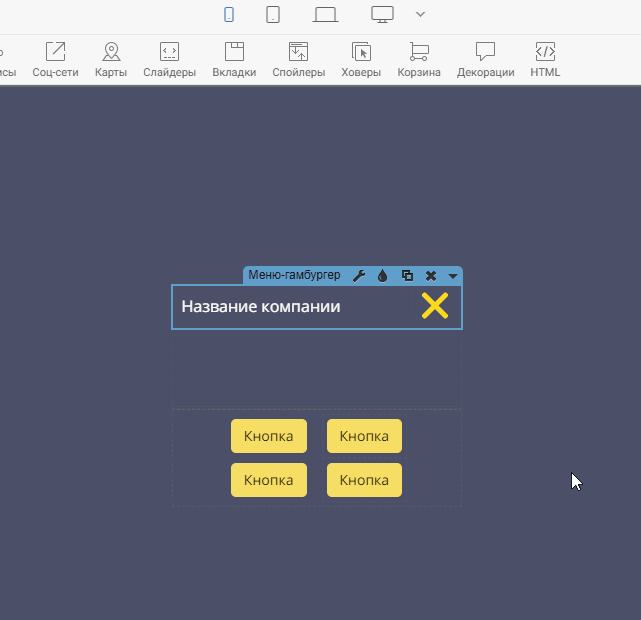Open the Ховеры widget category
The width and height of the screenshot is (641, 620).
(361, 60)
